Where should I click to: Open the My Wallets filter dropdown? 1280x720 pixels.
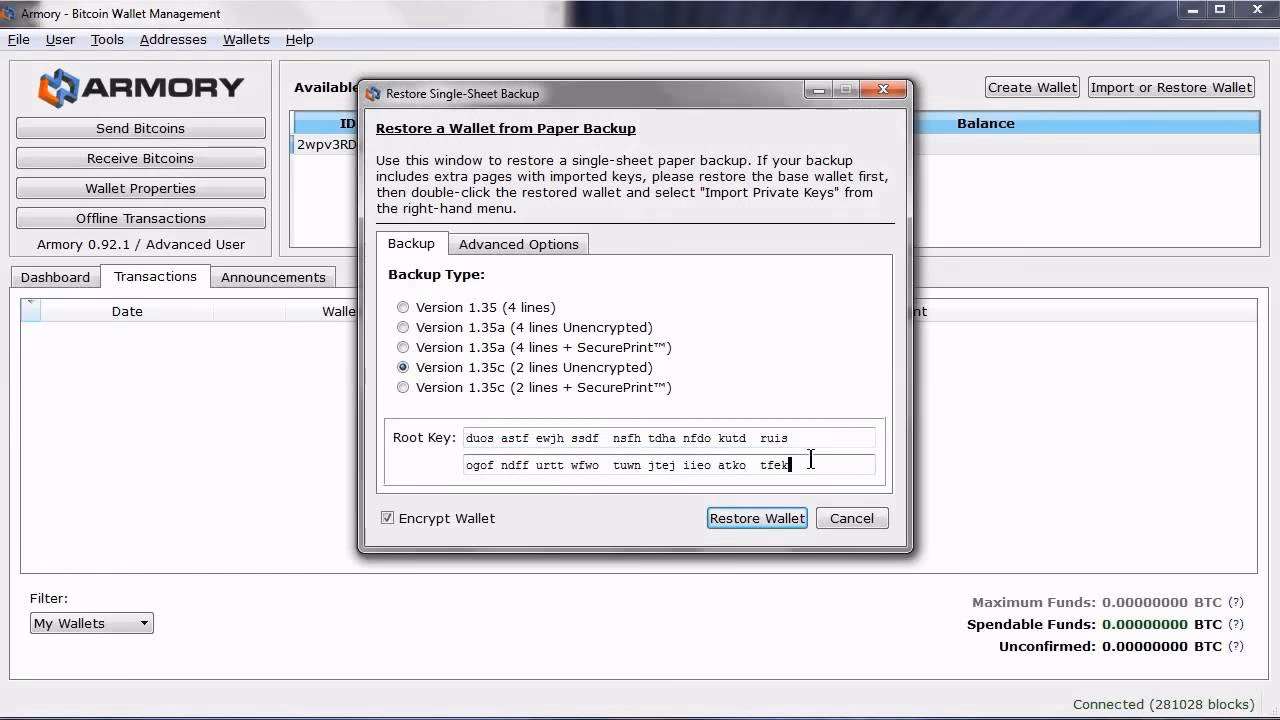[91, 623]
